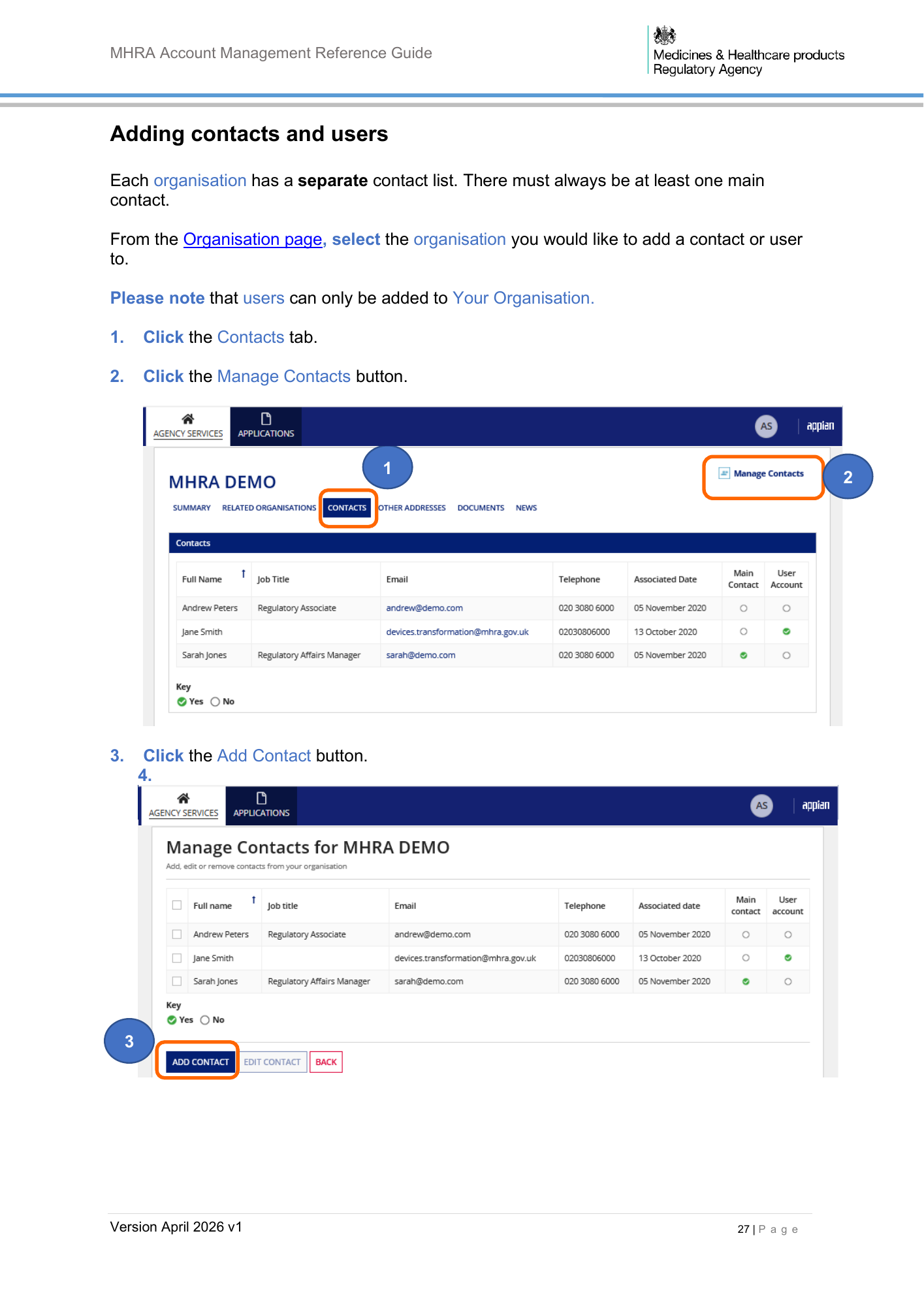Tick the checkbox for Andrew Peters

(177, 934)
